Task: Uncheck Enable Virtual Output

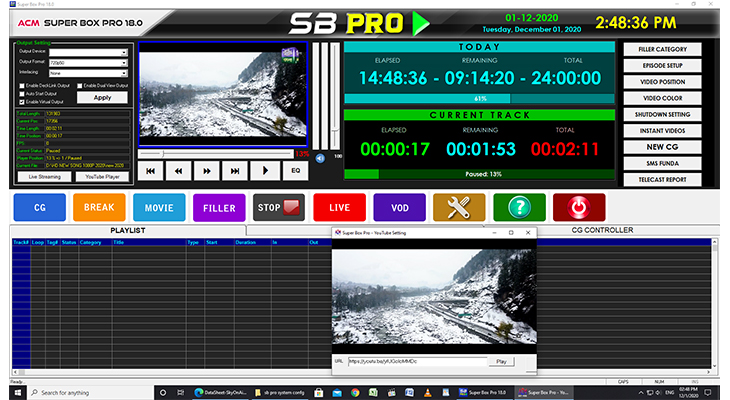Action: [22, 102]
